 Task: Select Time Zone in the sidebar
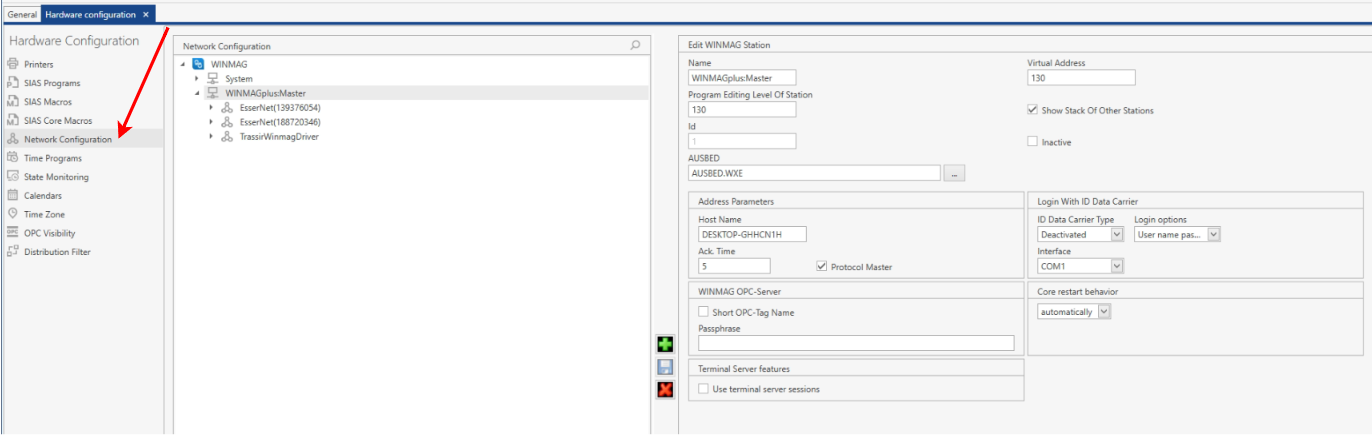(x=43, y=214)
